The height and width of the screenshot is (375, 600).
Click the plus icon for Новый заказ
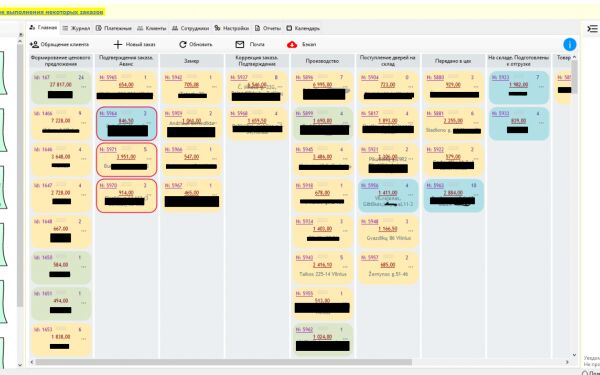point(118,45)
